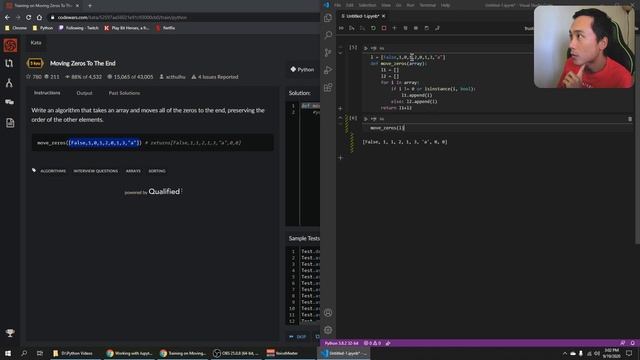Viewport: 640px width, 360px height.
Task: Switch to the Output tab
Action: pyautogui.click(x=84, y=93)
